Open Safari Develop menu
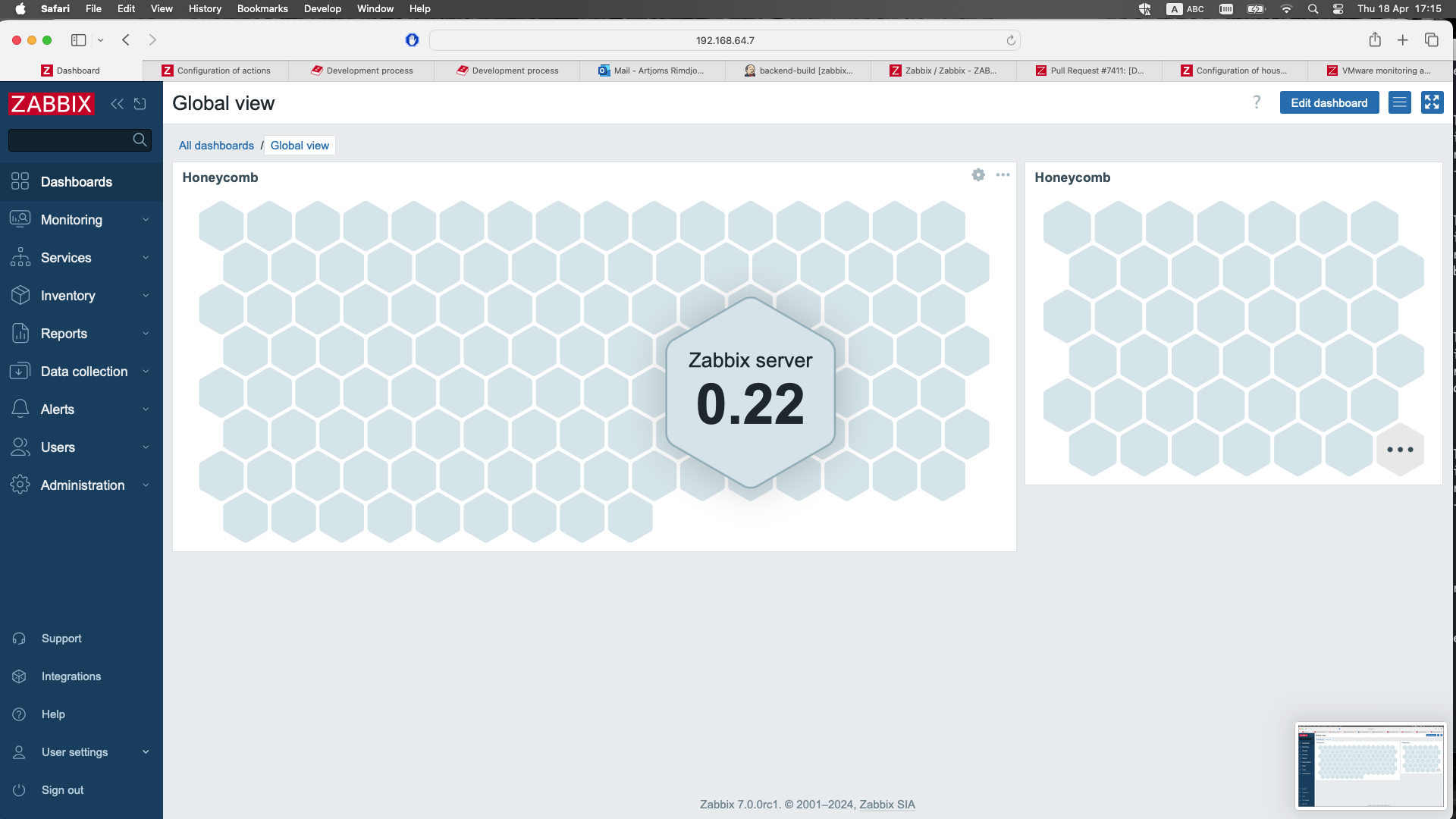Viewport: 1456px width, 819px height. (x=322, y=9)
